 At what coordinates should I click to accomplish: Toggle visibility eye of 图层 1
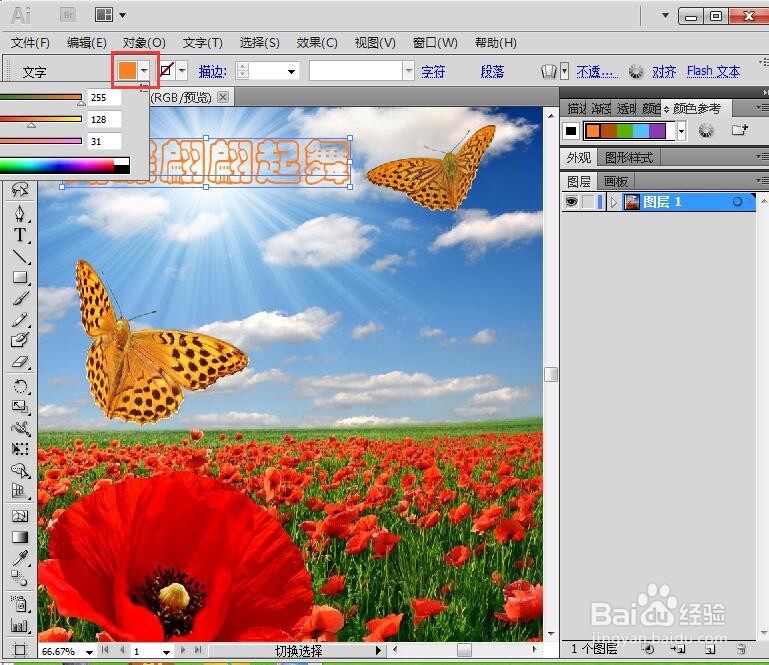[x=571, y=202]
